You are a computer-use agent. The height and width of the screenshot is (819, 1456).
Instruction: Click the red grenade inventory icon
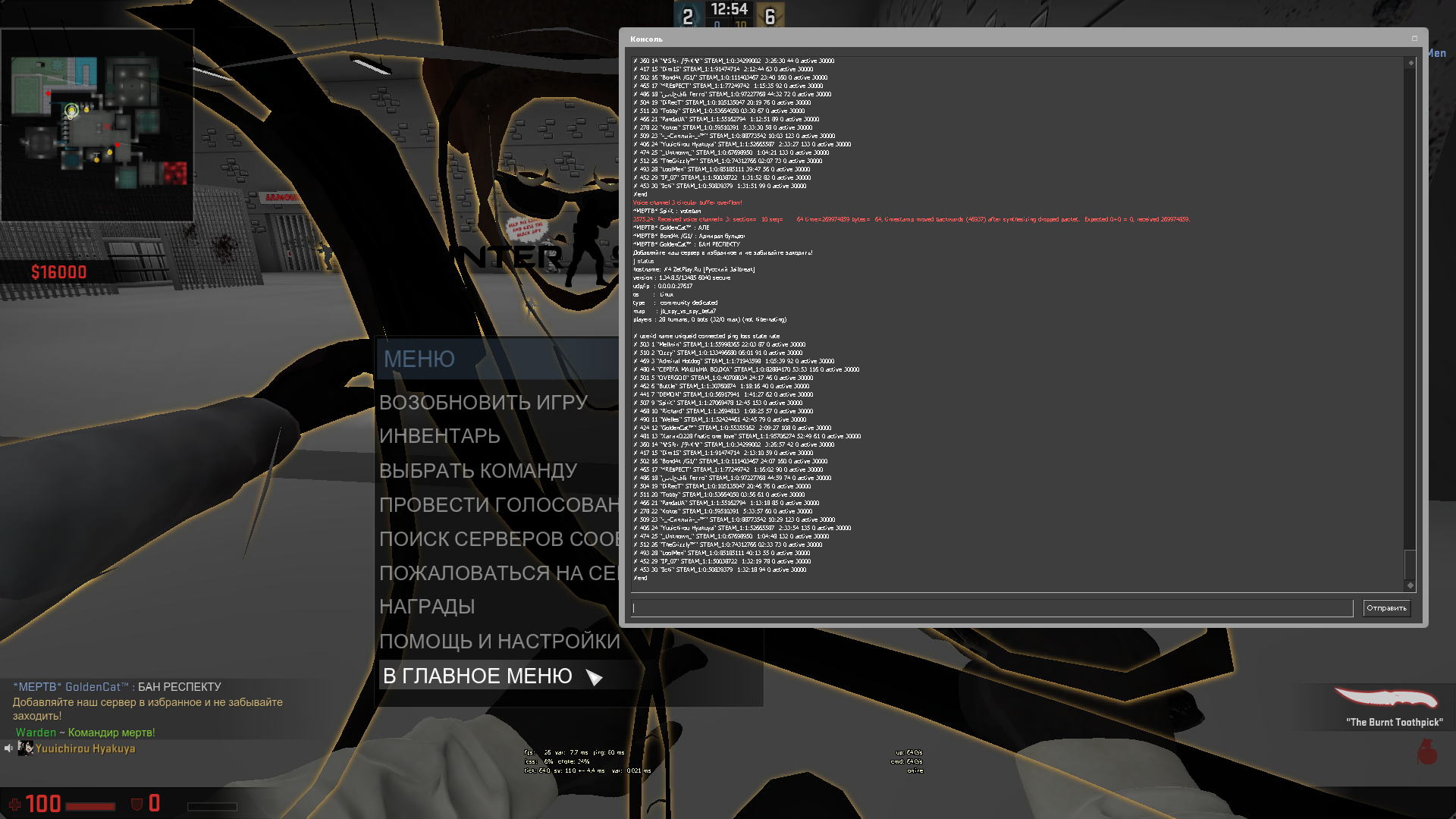1427,752
